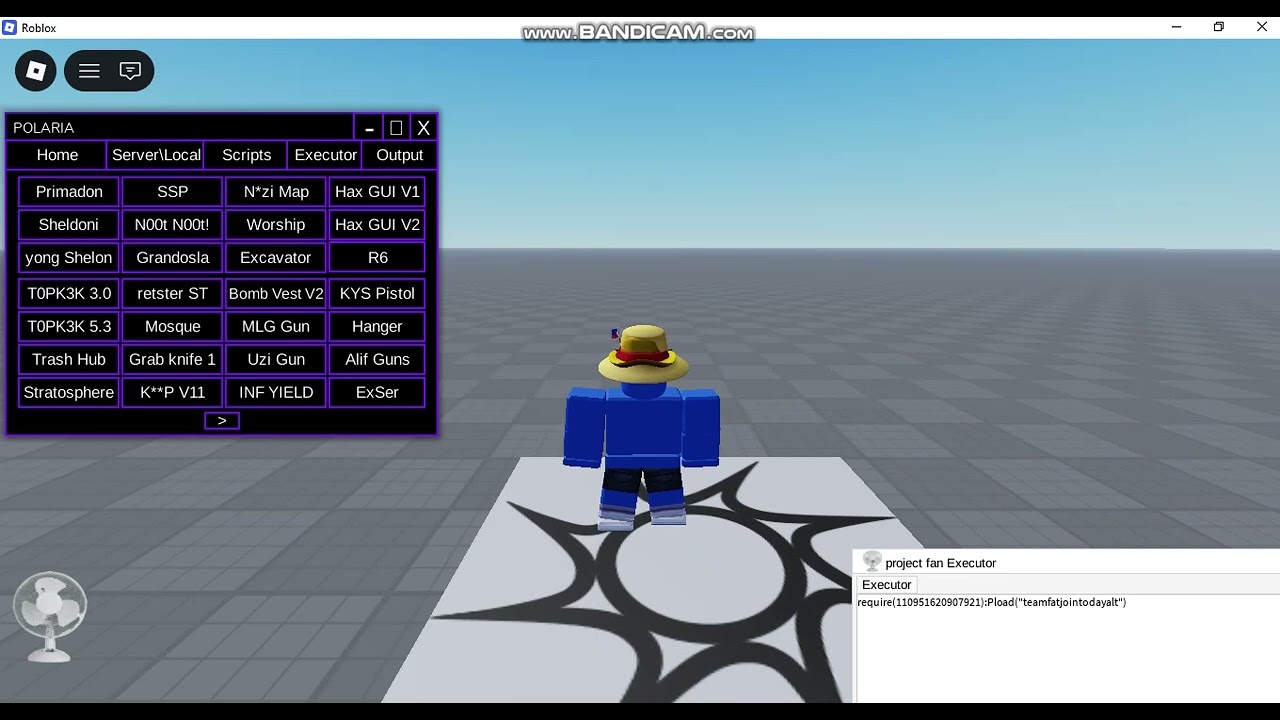Click the require script text in executor
The image size is (1280, 720).
[x=991, y=603]
